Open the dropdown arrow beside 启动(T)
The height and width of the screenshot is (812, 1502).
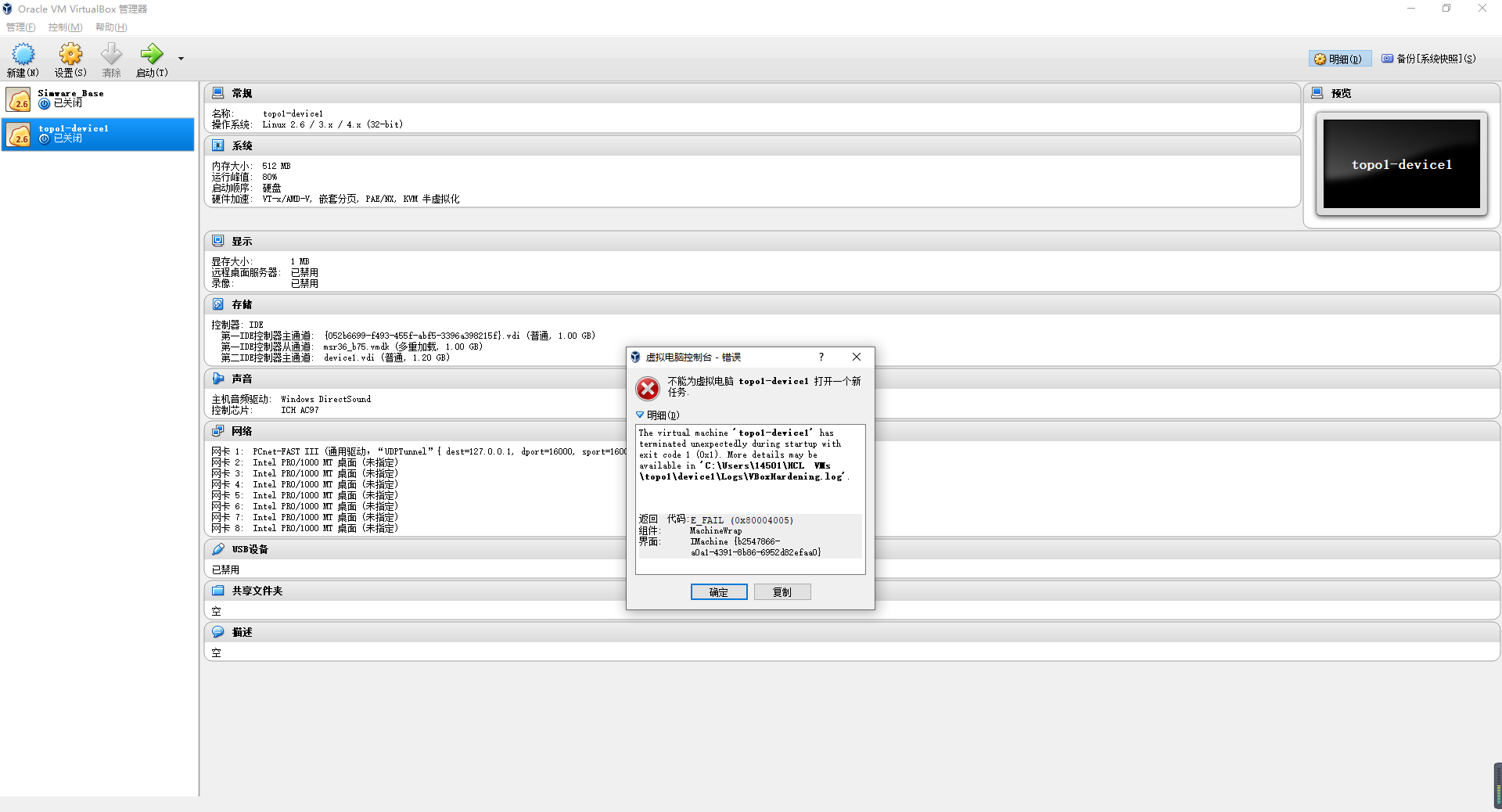181,59
